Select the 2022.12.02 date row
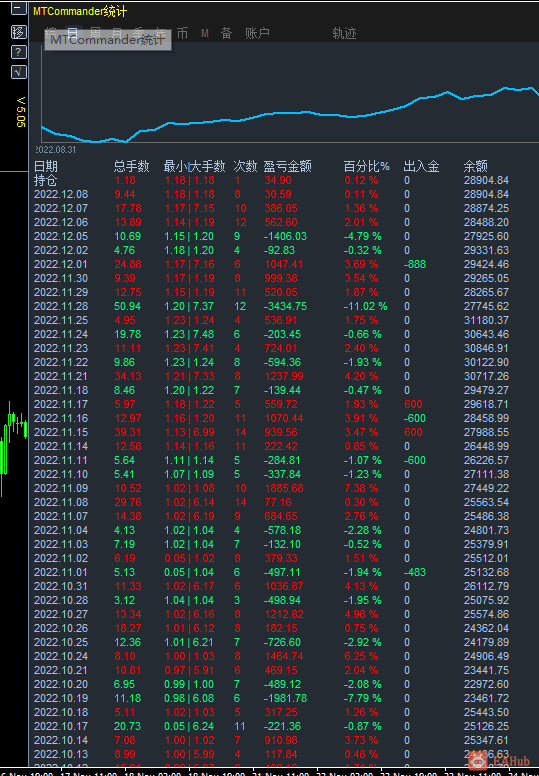Screen dimensions: 539x776 61,250
